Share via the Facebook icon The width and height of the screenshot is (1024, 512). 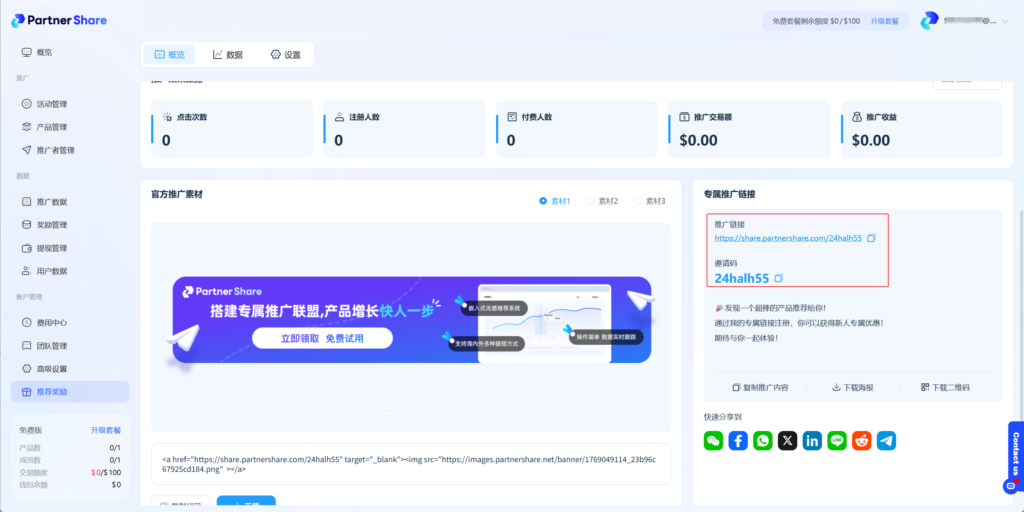pyautogui.click(x=738, y=440)
